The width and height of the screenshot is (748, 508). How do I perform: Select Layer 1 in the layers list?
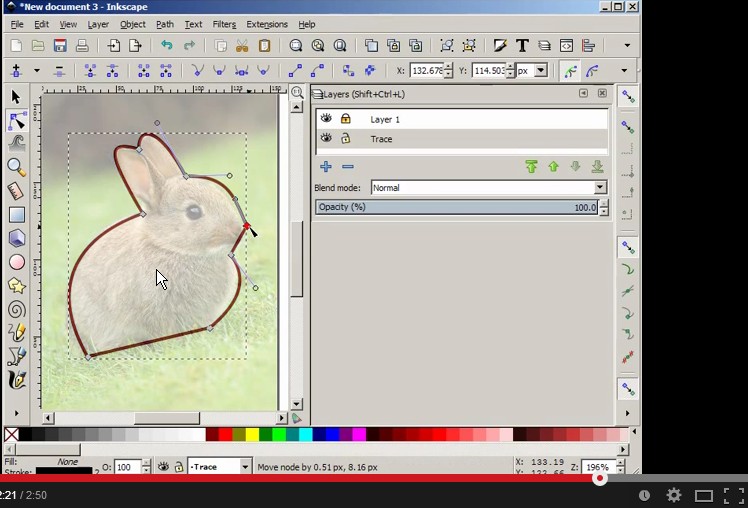[385, 119]
